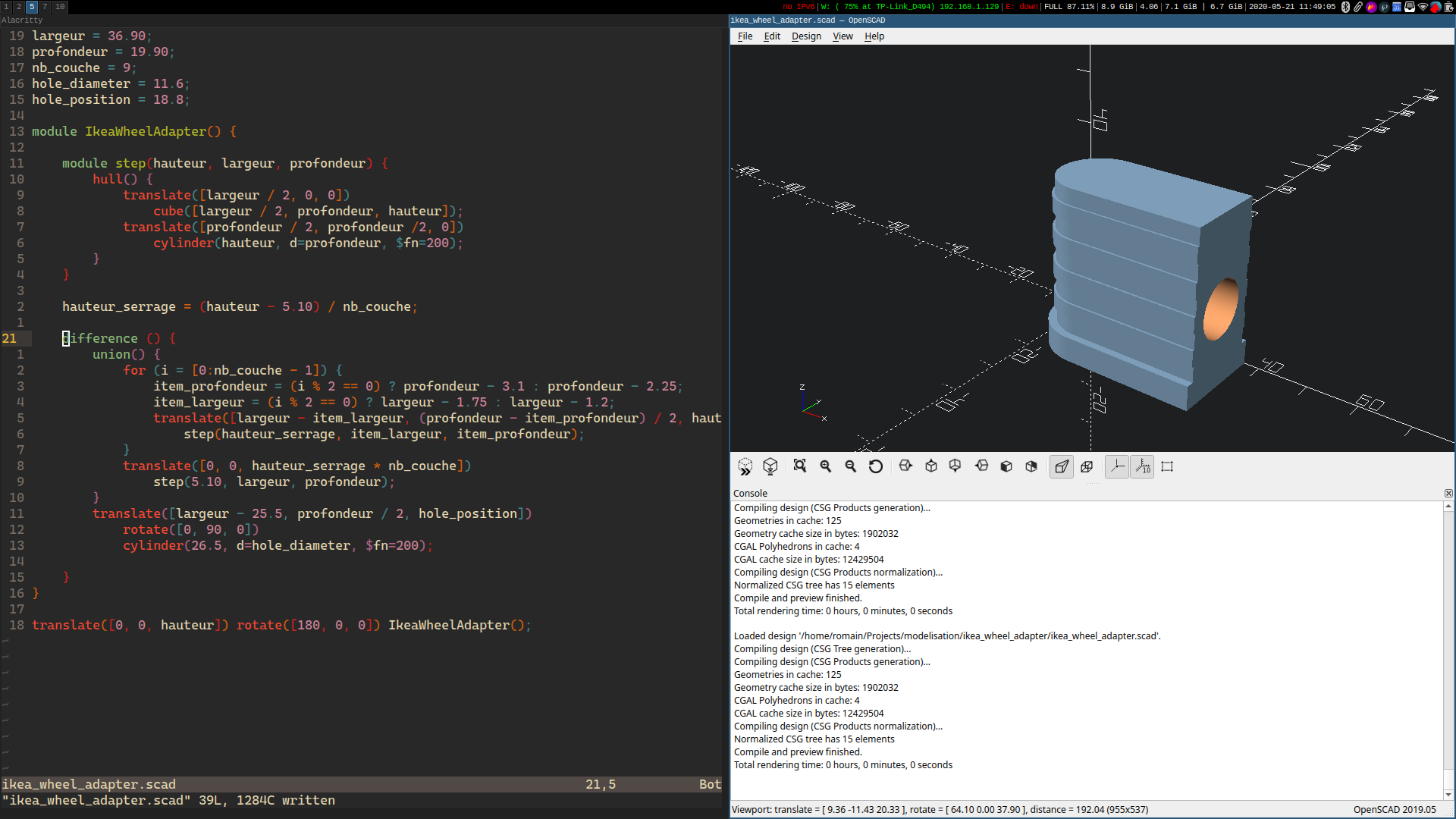Toggle Perspective projection mode
Image resolution: width=1456 pixels, height=819 pixels.
tap(1062, 466)
